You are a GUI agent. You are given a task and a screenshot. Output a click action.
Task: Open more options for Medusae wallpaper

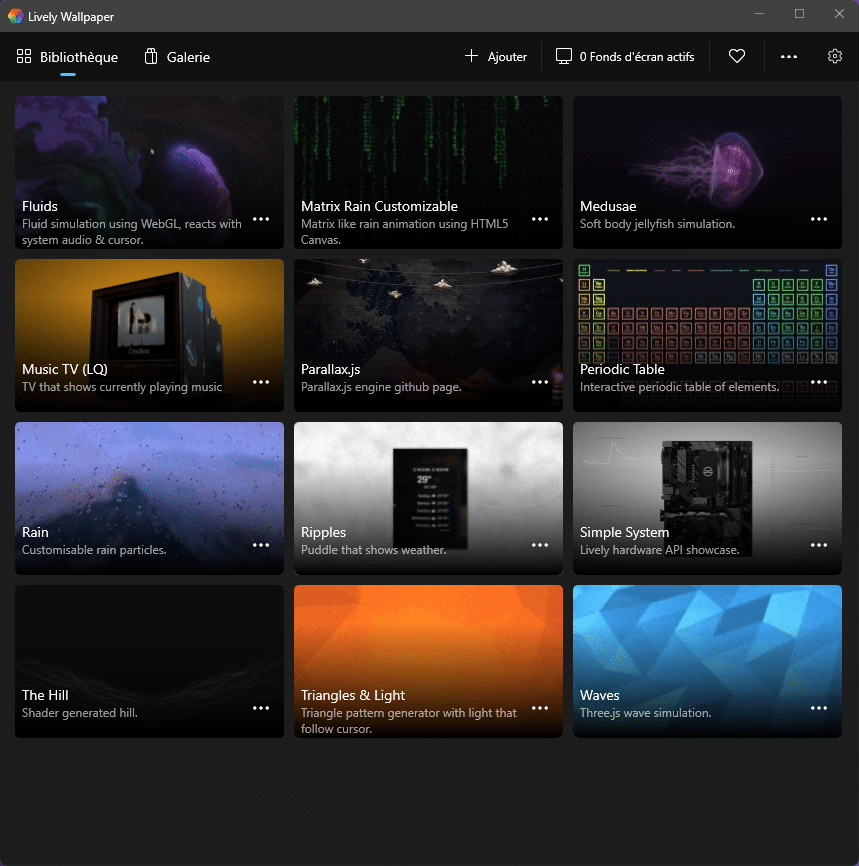click(x=819, y=219)
